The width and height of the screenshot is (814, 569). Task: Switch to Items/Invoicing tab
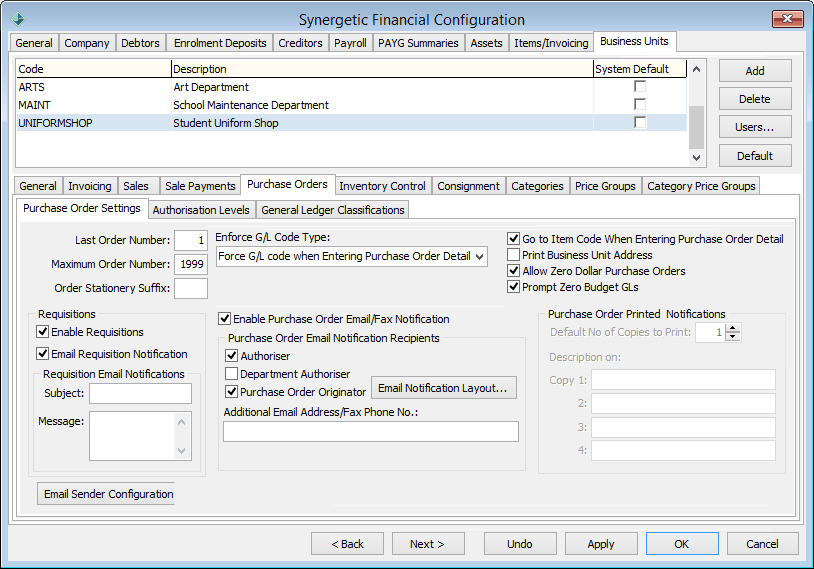pyautogui.click(x=551, y=43)
